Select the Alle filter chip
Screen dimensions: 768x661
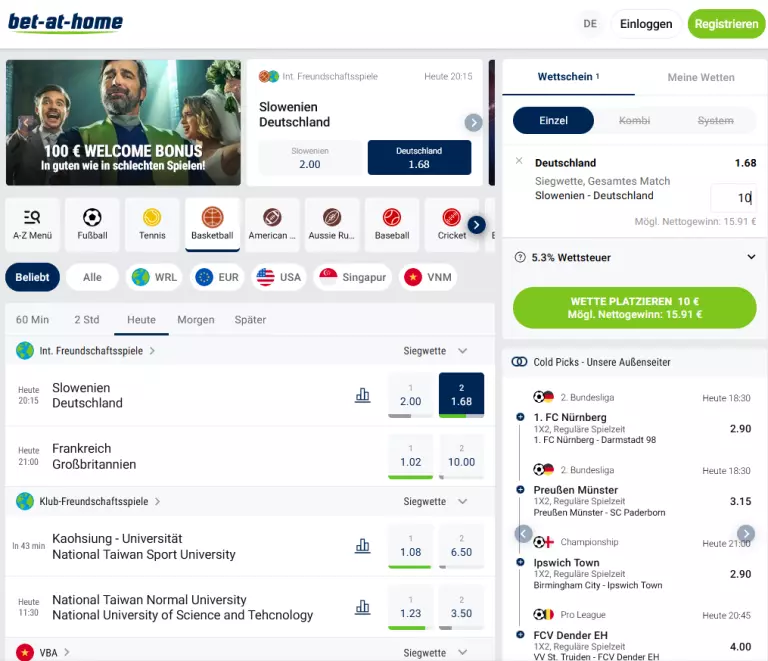tap(92, 277)
